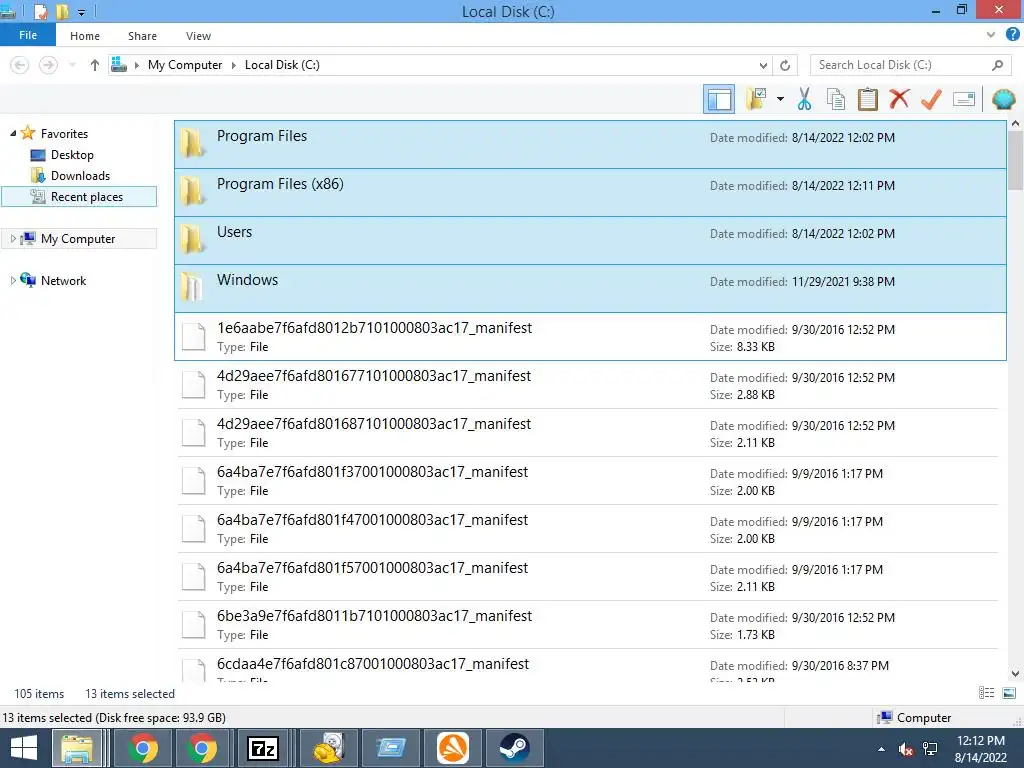Select Favorites in the navigation pane
The image size is (1024, 768).
(64, 133)
